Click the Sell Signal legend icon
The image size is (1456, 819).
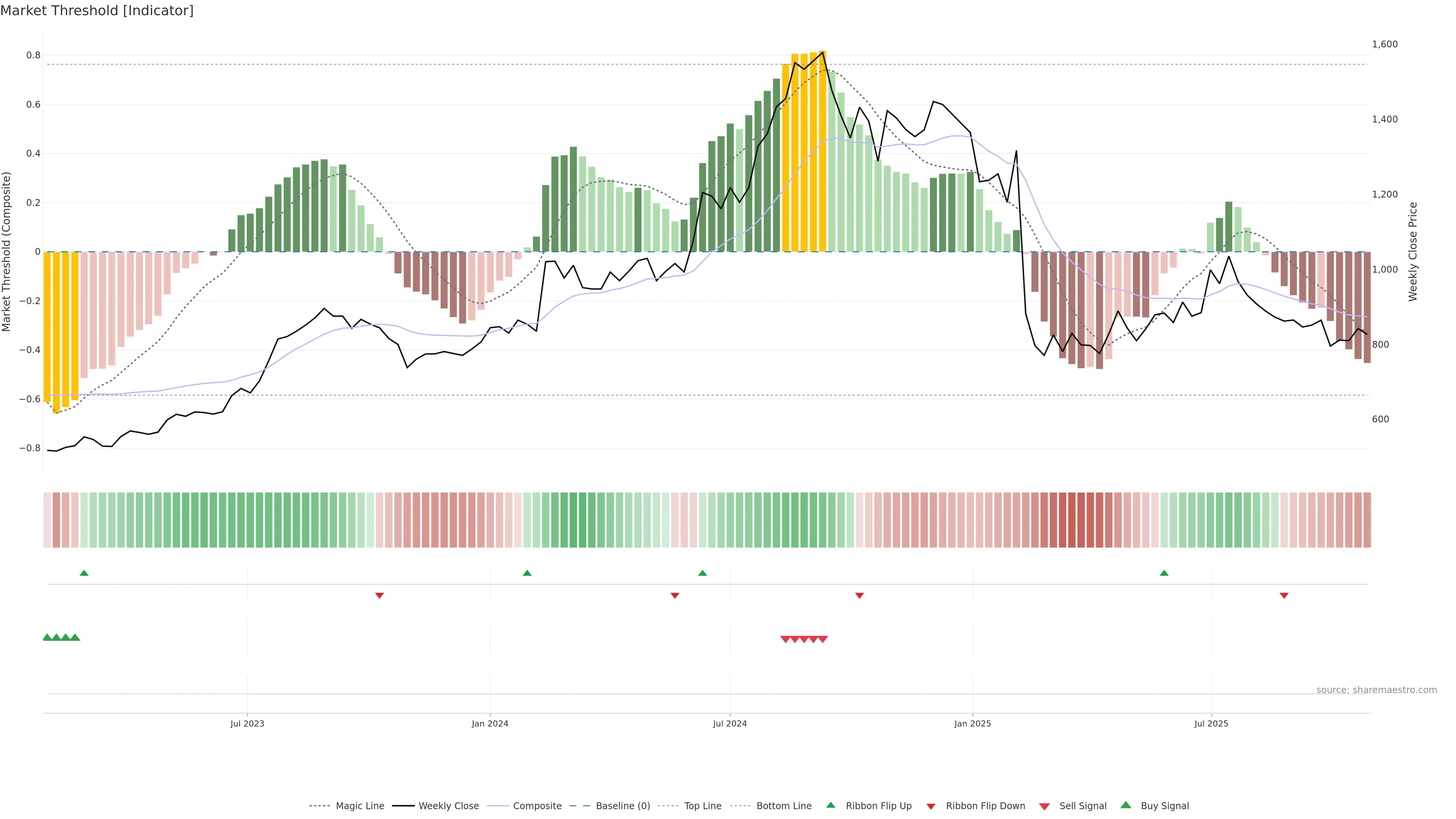[1045, 806]
